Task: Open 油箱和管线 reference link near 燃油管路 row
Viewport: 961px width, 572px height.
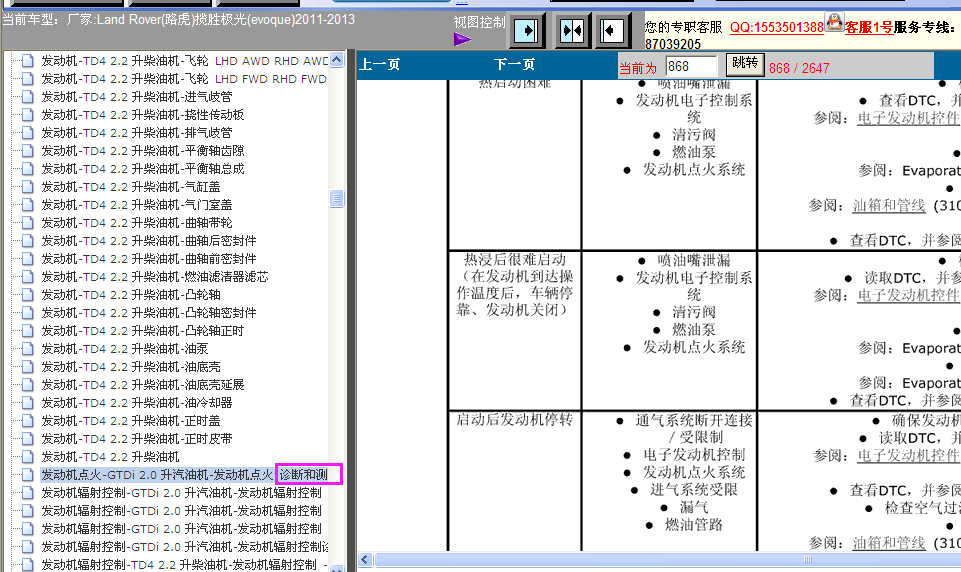Action: click(x=889, y=543)
